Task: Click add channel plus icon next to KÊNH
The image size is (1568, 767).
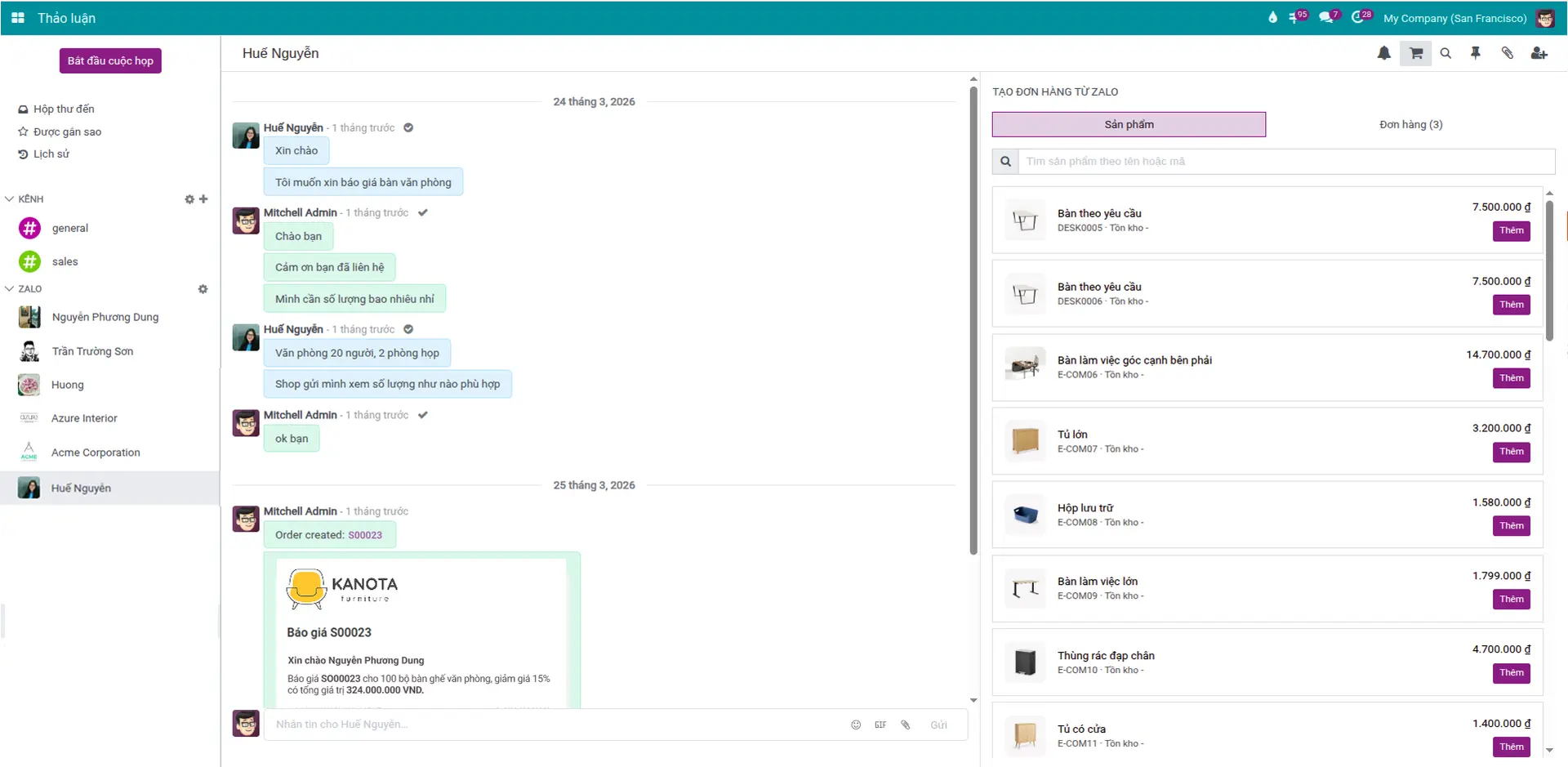Action: pos(203,199)
